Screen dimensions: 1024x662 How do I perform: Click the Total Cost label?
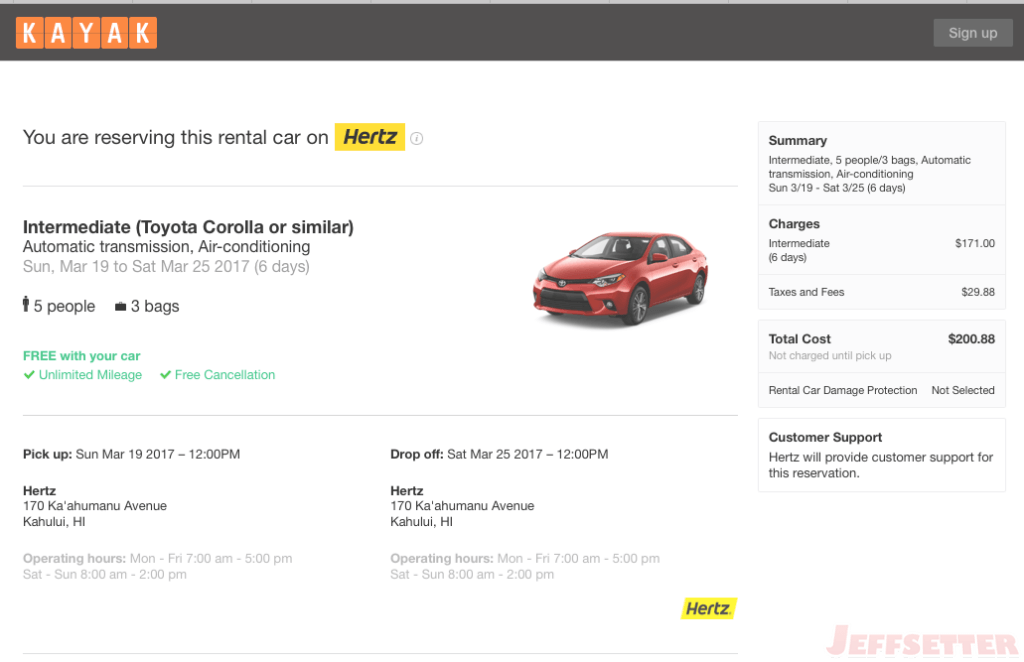[799, 339]
